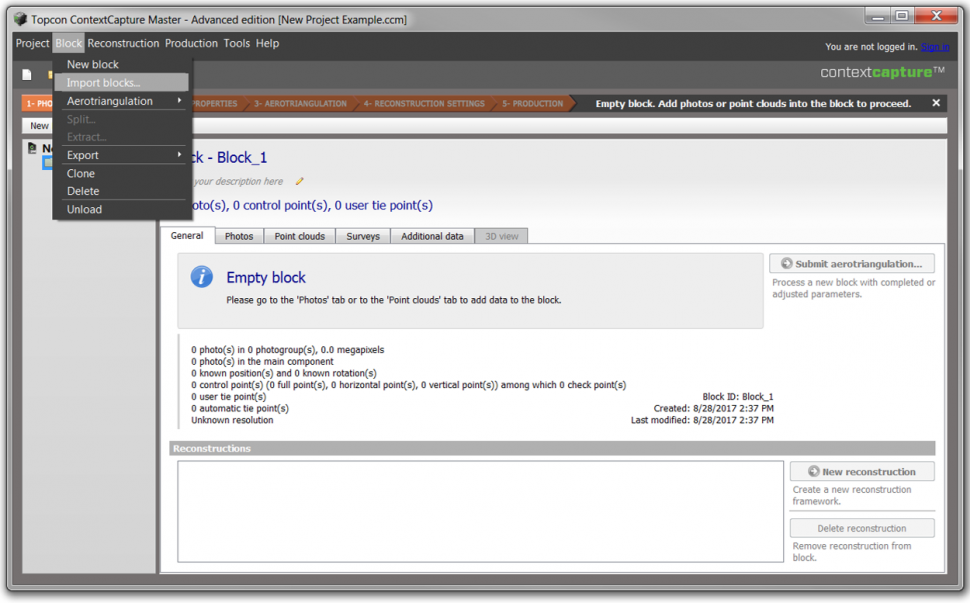
Task: Close the Empty block notification banner
Action: [936, 103]
